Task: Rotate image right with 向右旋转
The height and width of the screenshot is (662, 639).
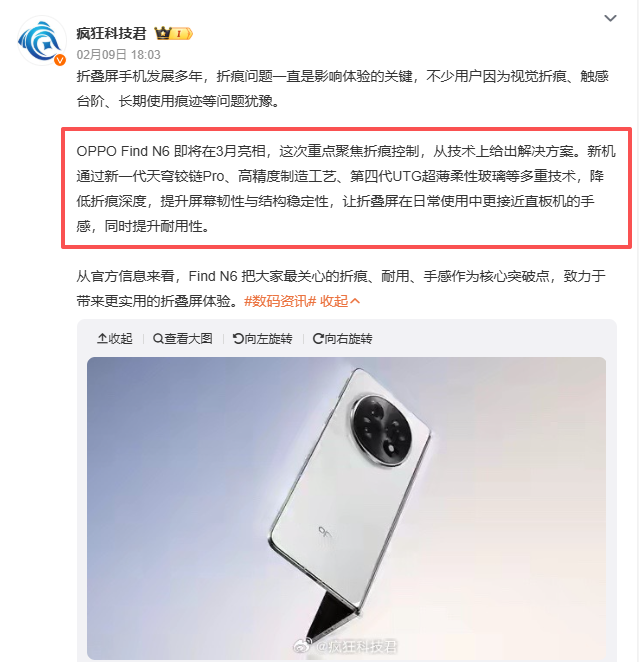Action: click(343, 339)
